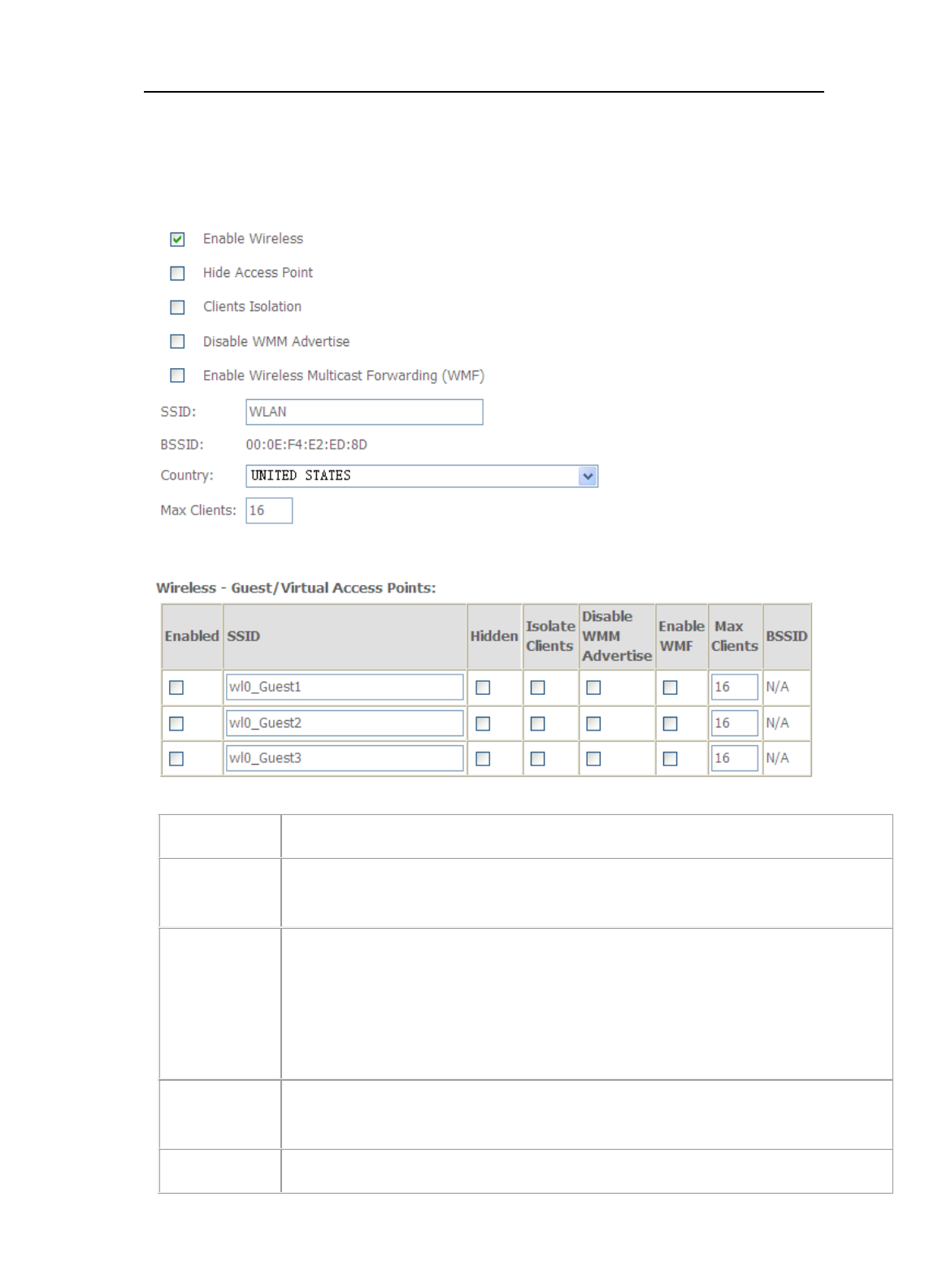Click Max Clients field for wl0_Guest3

click(x=734, y=758)
